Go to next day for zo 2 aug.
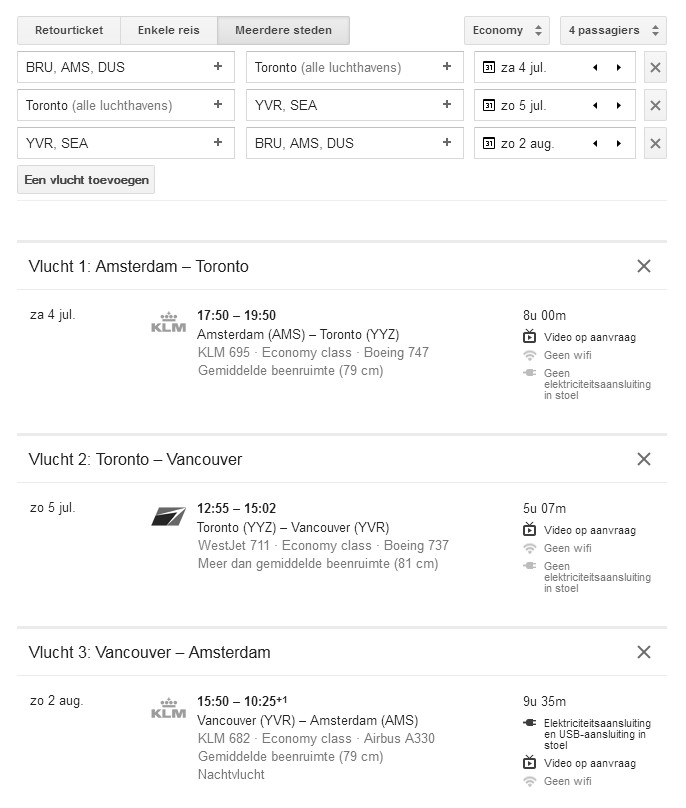686x808 pixels. click(x=619, y=144)
